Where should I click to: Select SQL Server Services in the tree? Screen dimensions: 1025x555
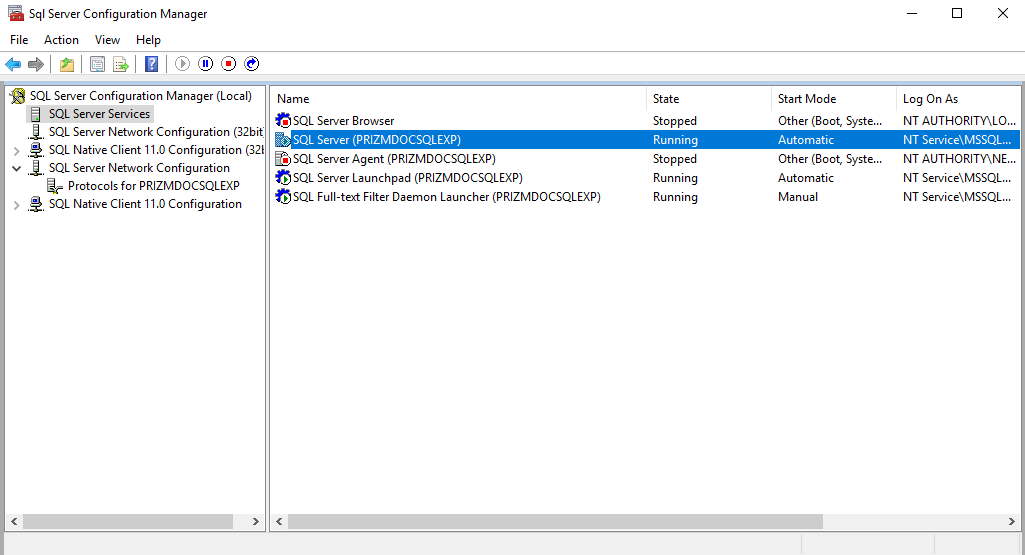[99, 114]
